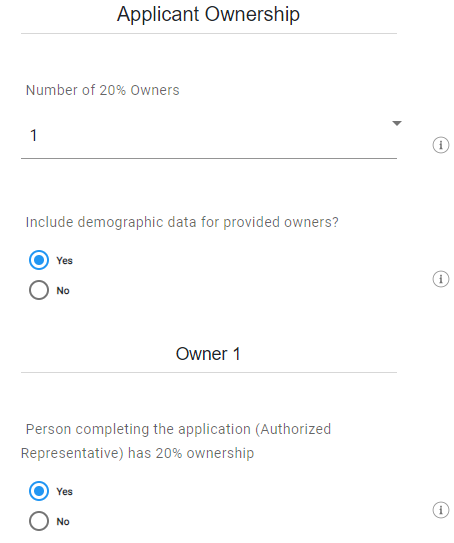Click 'Yes' label text under demographic data question

(x=64, y=260)
